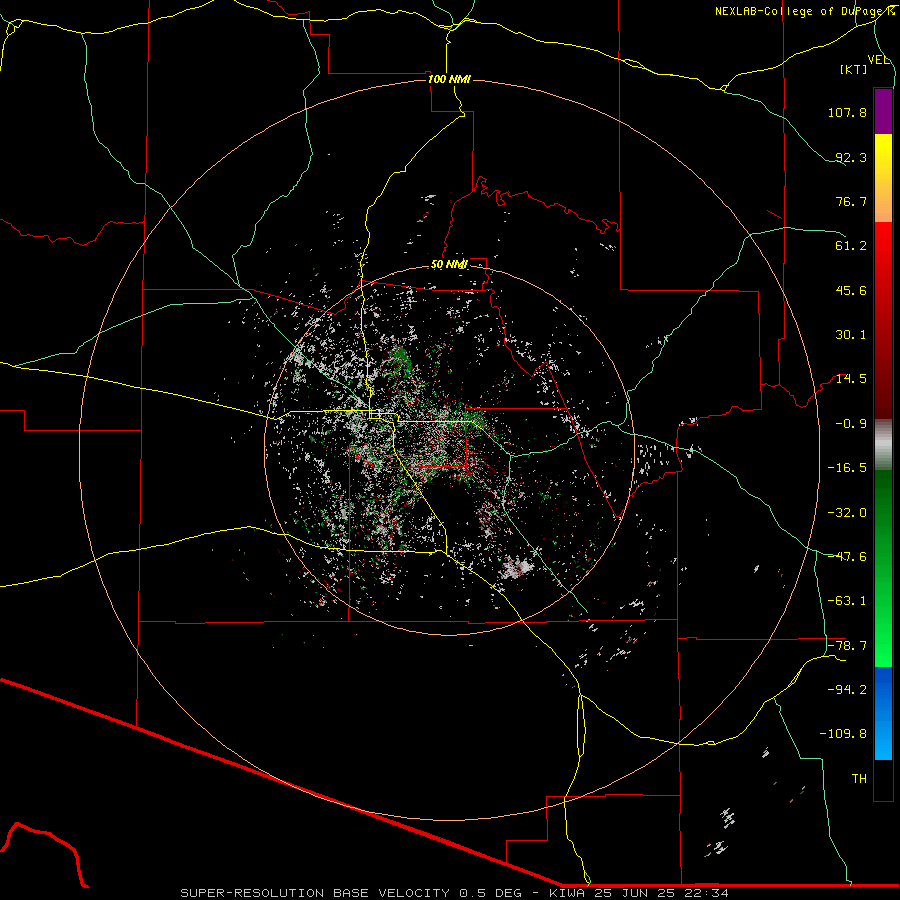
Task: Select the 61.2 legend value
Action: coord(851,246)
